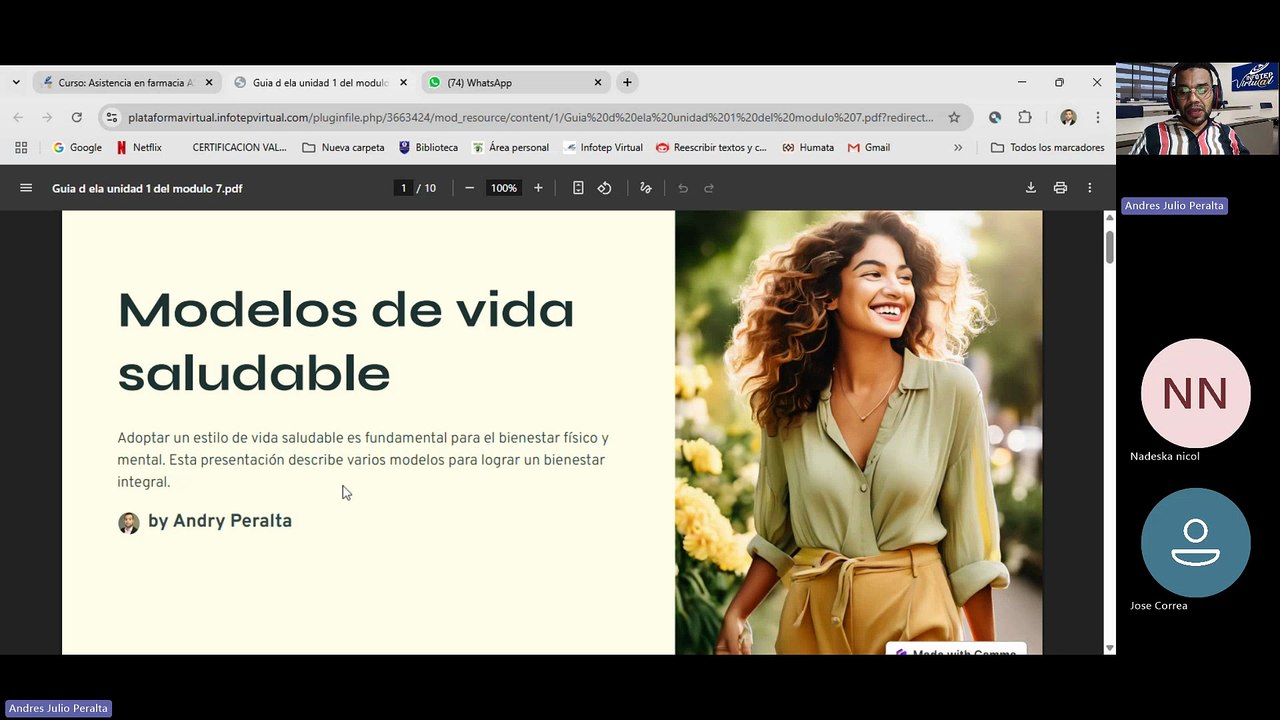Open the Reescribir textos bookmark
This screenshot has width=1280, height=720.
click(711, 147)
